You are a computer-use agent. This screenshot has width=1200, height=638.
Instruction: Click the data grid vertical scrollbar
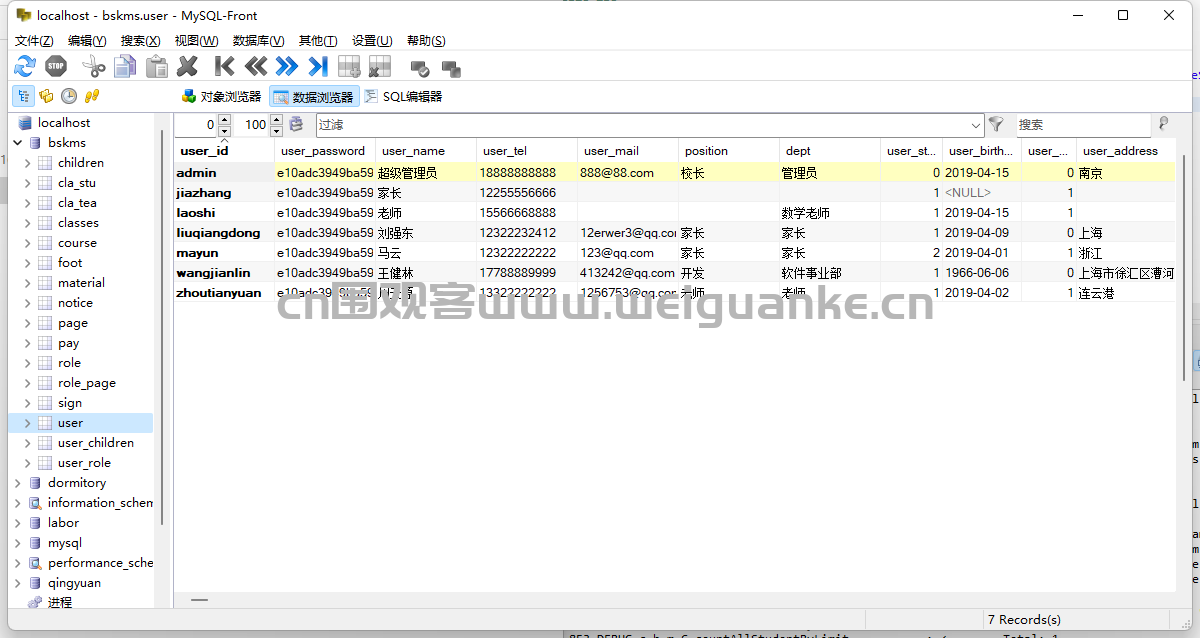pyautogui.click(x=1185, y=267)
